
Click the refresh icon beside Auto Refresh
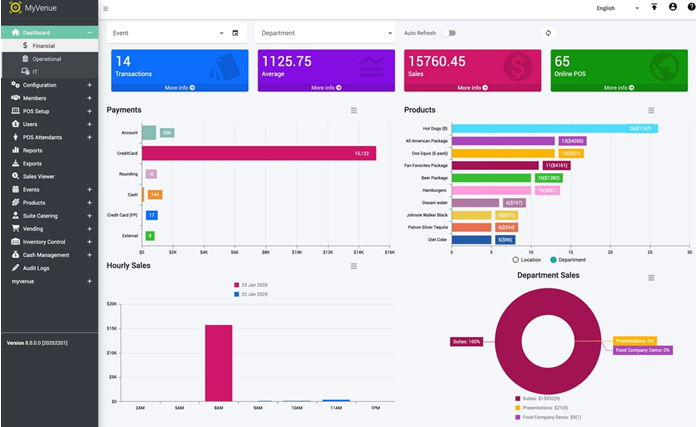(548, 33)
